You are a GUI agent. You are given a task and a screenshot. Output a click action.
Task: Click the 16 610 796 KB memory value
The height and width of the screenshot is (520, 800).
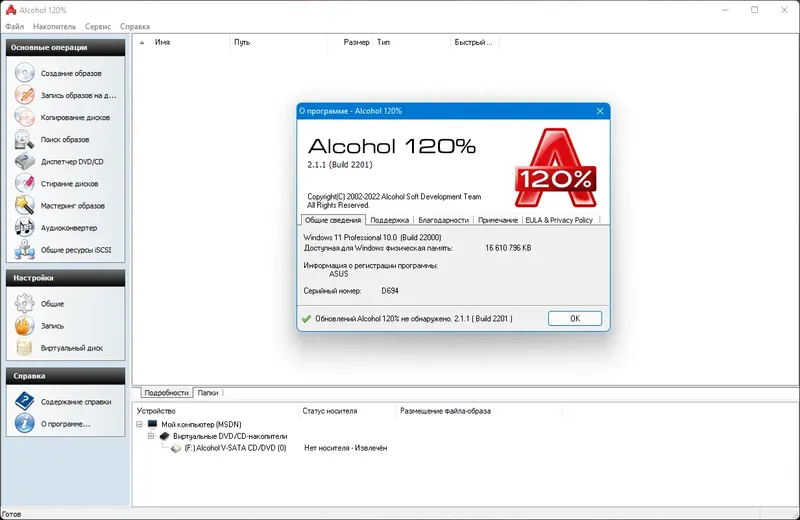(x=508, y=248)
